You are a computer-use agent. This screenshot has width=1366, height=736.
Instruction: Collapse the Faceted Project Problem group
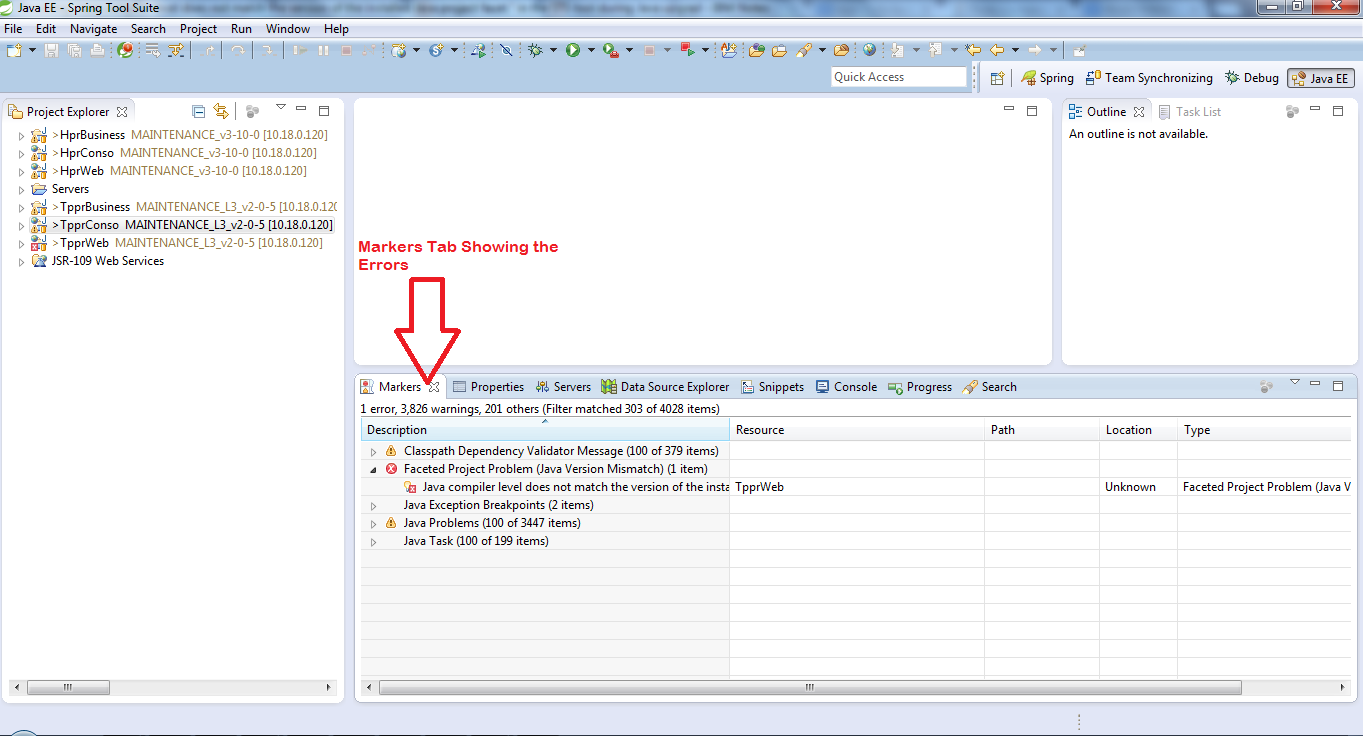coord(372,468)
